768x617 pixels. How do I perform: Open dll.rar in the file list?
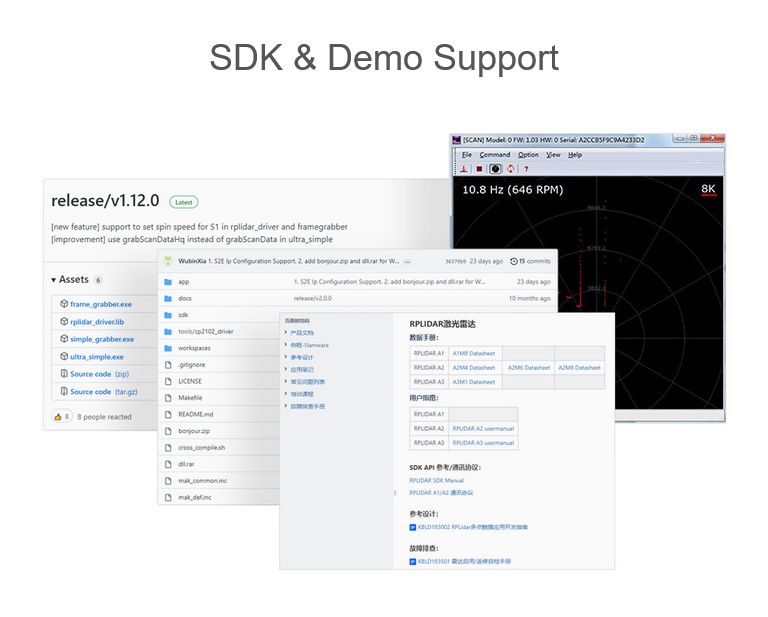click(x=186, y=464)
